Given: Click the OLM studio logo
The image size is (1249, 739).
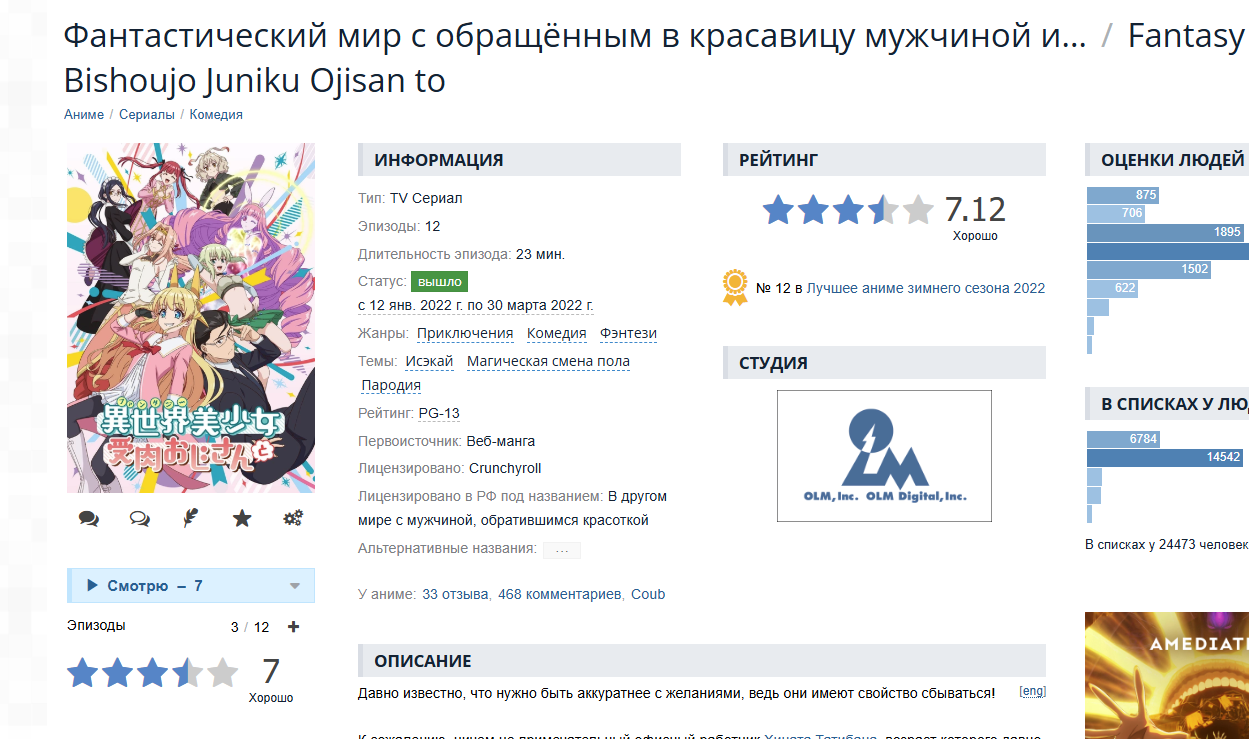Looking at the screenshot, I should (x=884, y=456).
